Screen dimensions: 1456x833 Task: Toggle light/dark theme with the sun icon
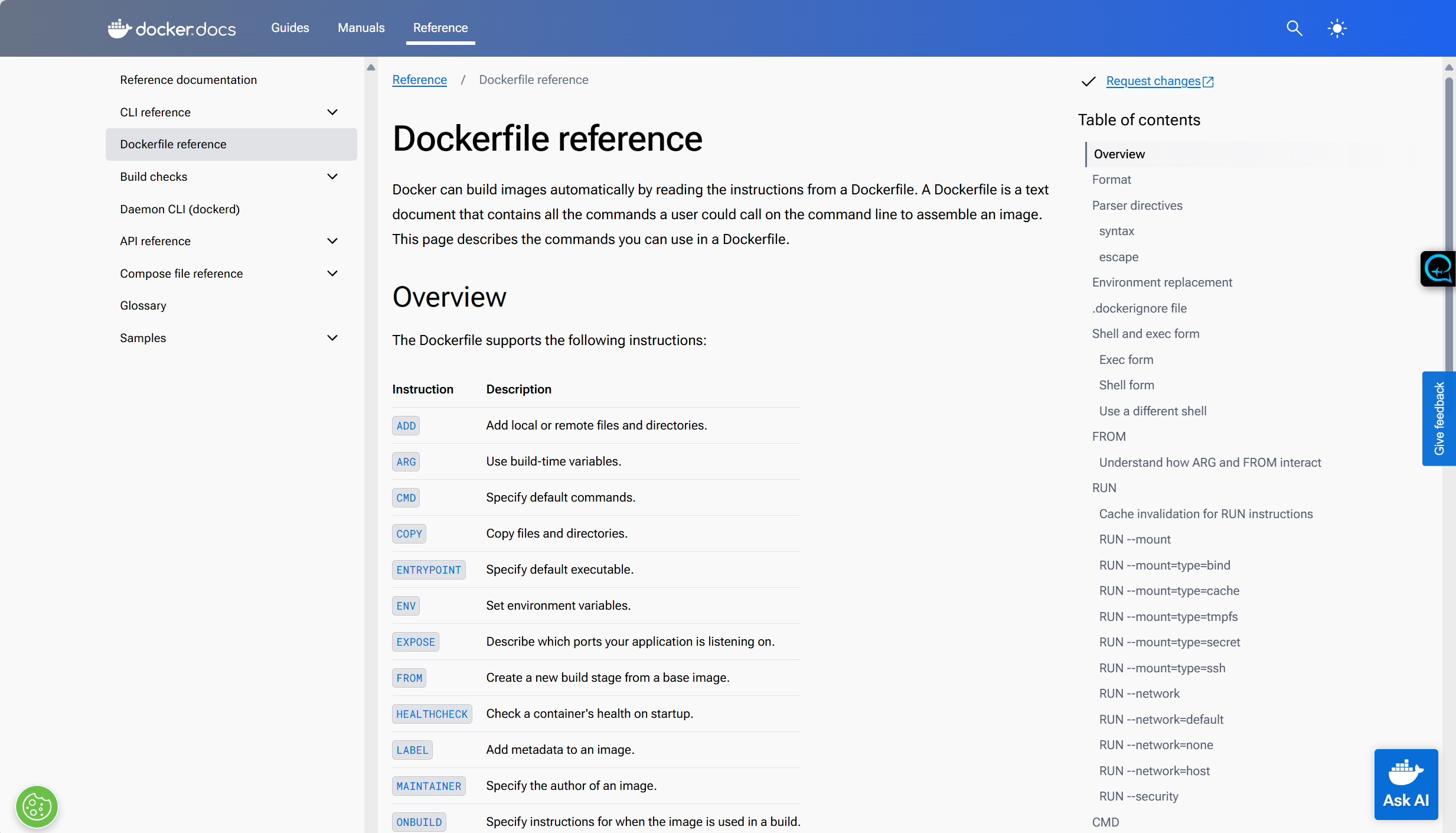coord(1337,28)
